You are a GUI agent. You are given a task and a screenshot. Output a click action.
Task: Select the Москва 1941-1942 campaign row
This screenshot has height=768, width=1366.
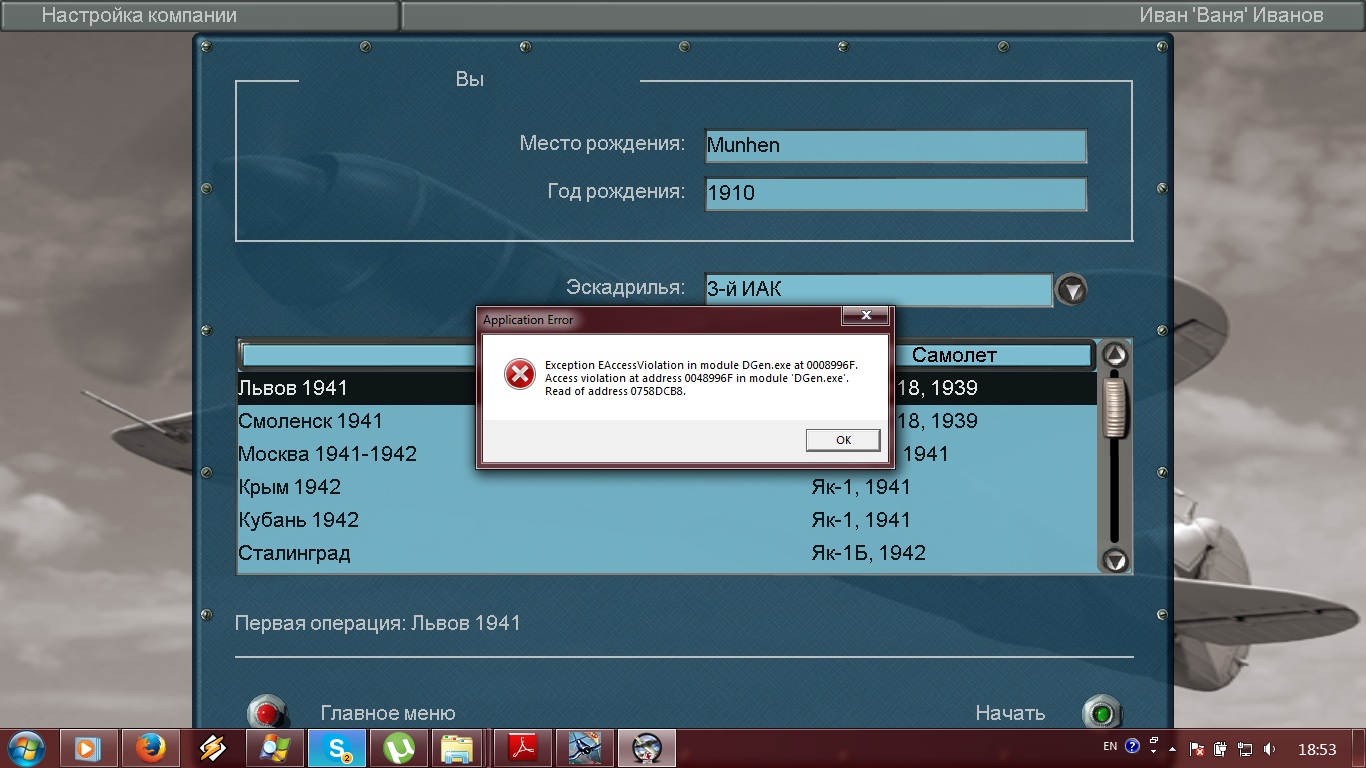click(668, 454)
